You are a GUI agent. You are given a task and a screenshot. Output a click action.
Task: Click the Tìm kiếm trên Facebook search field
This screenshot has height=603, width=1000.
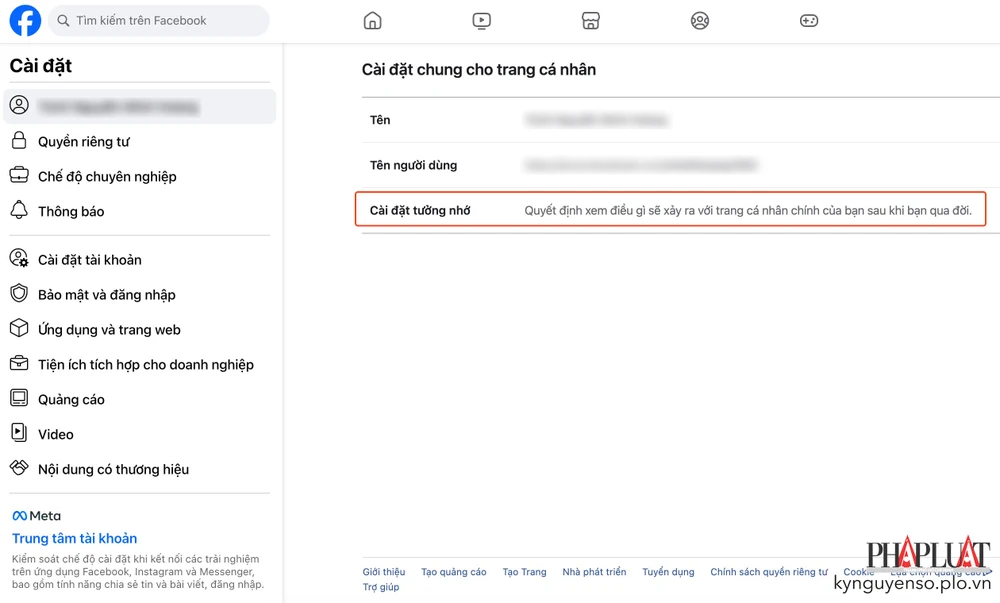tap(158, 20)
